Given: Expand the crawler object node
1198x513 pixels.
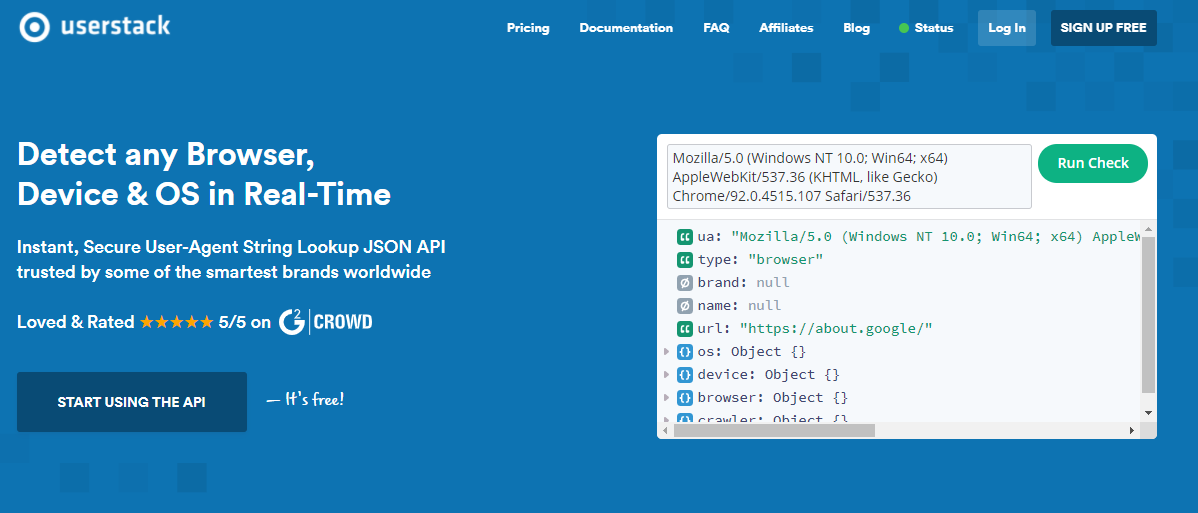Looking at the screenshot, I should coord(667,419).
